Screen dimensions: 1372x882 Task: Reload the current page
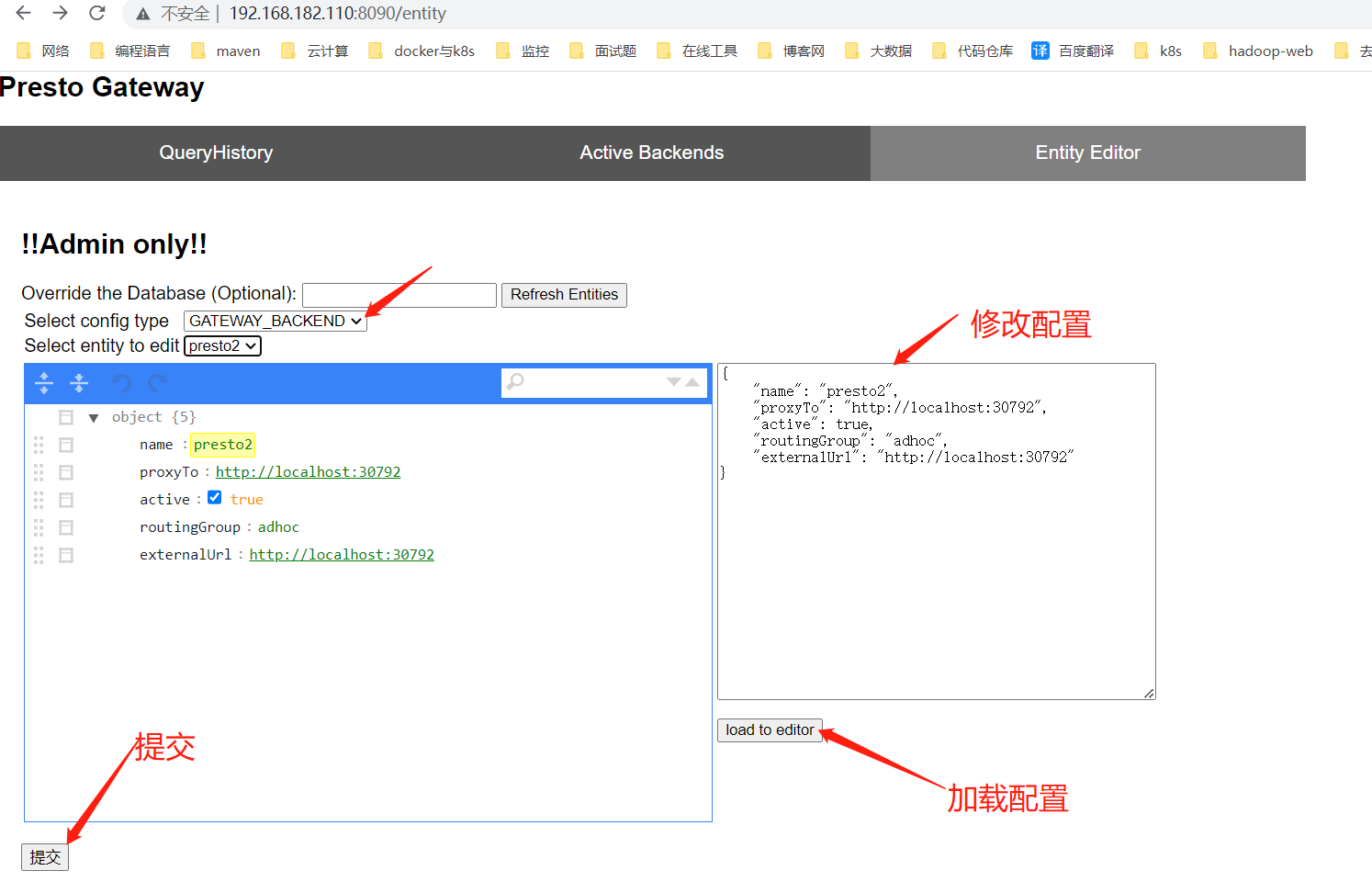pyautogui.click(x=96, y=13)
